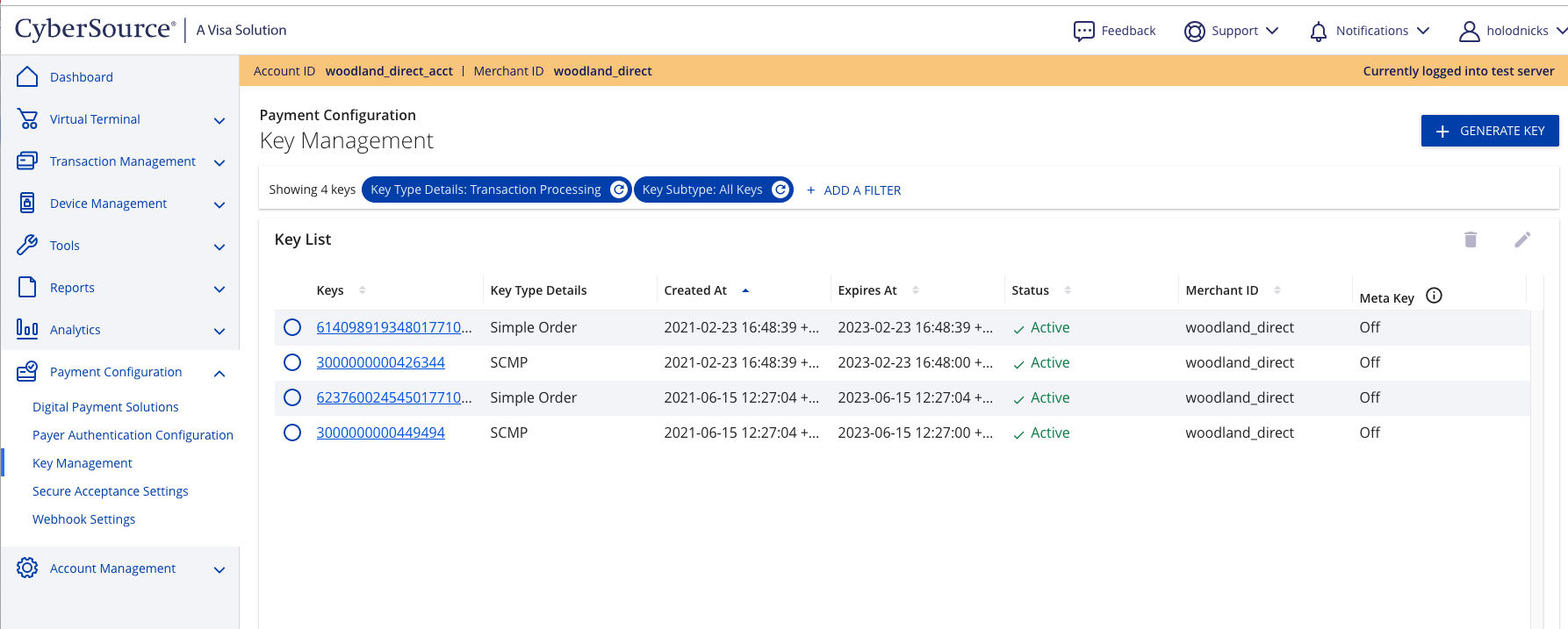Sort by Merchant ID column
Image resolution: width=1568 pixels, height=629 pixels.
pos(1277,290)
